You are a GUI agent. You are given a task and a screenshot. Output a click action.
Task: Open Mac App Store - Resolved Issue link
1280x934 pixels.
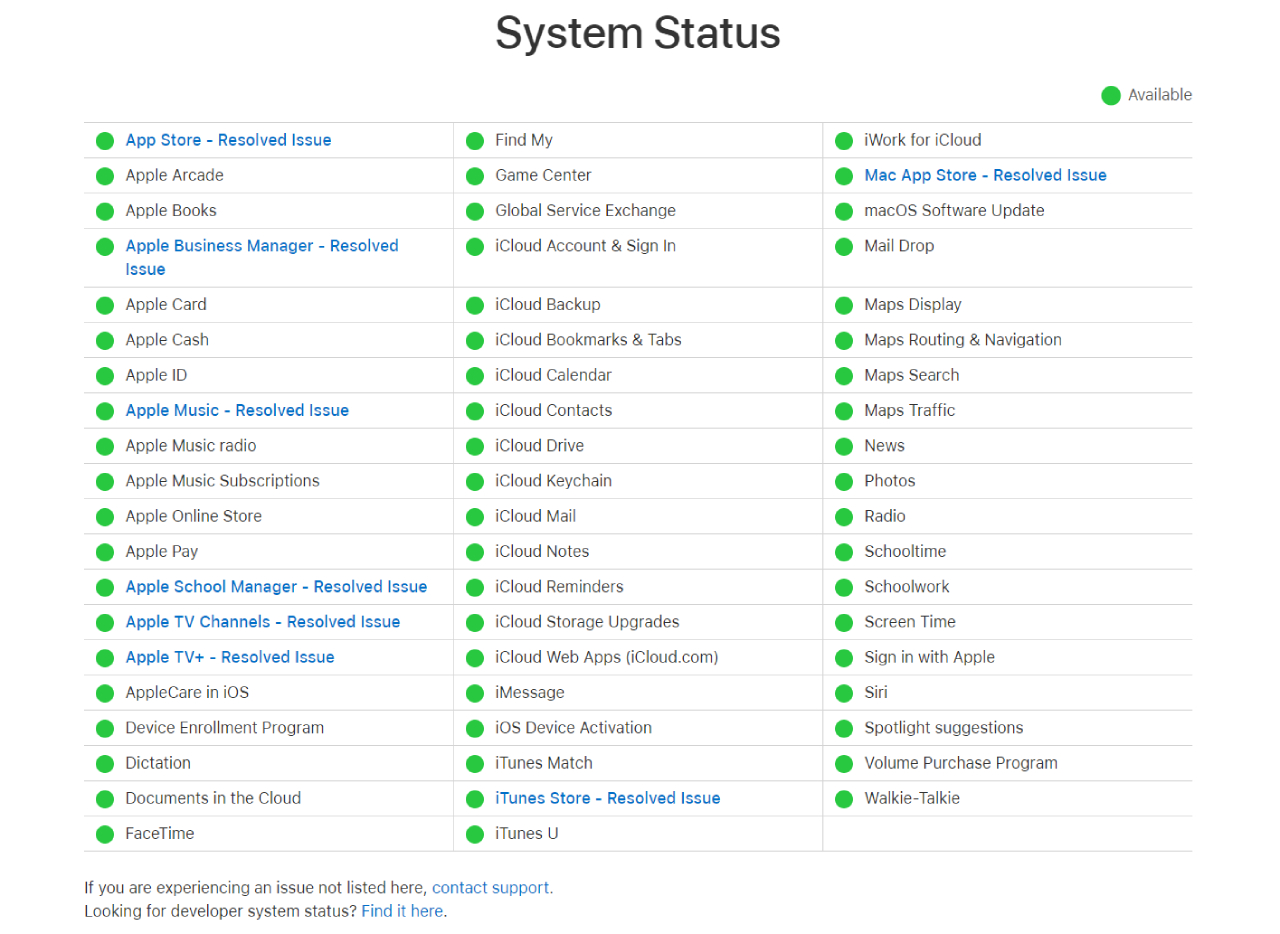pos(985,175)
